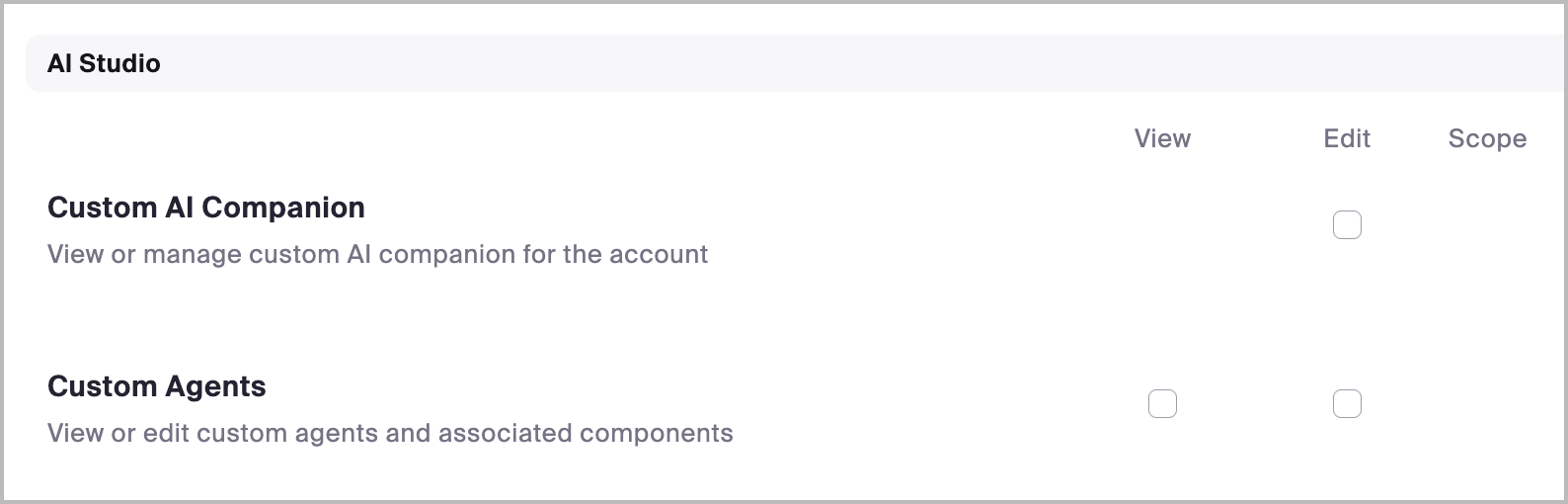Allow editing custom agents and associated components

point(1347,404)
